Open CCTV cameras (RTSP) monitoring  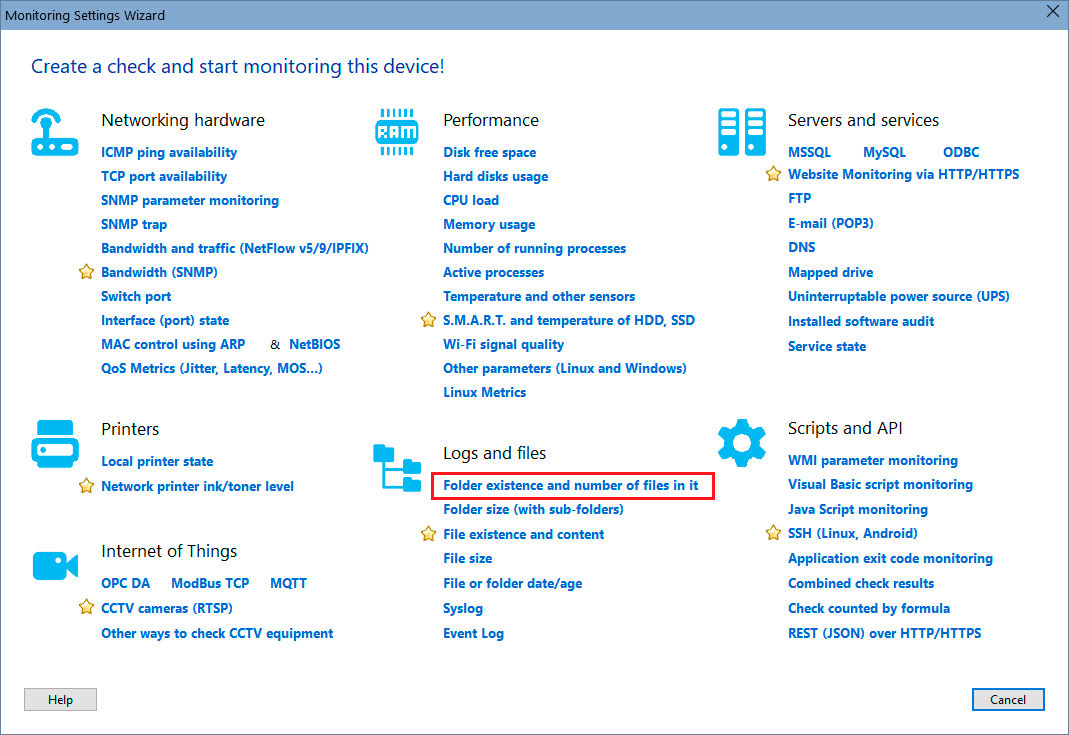[166, 608]
